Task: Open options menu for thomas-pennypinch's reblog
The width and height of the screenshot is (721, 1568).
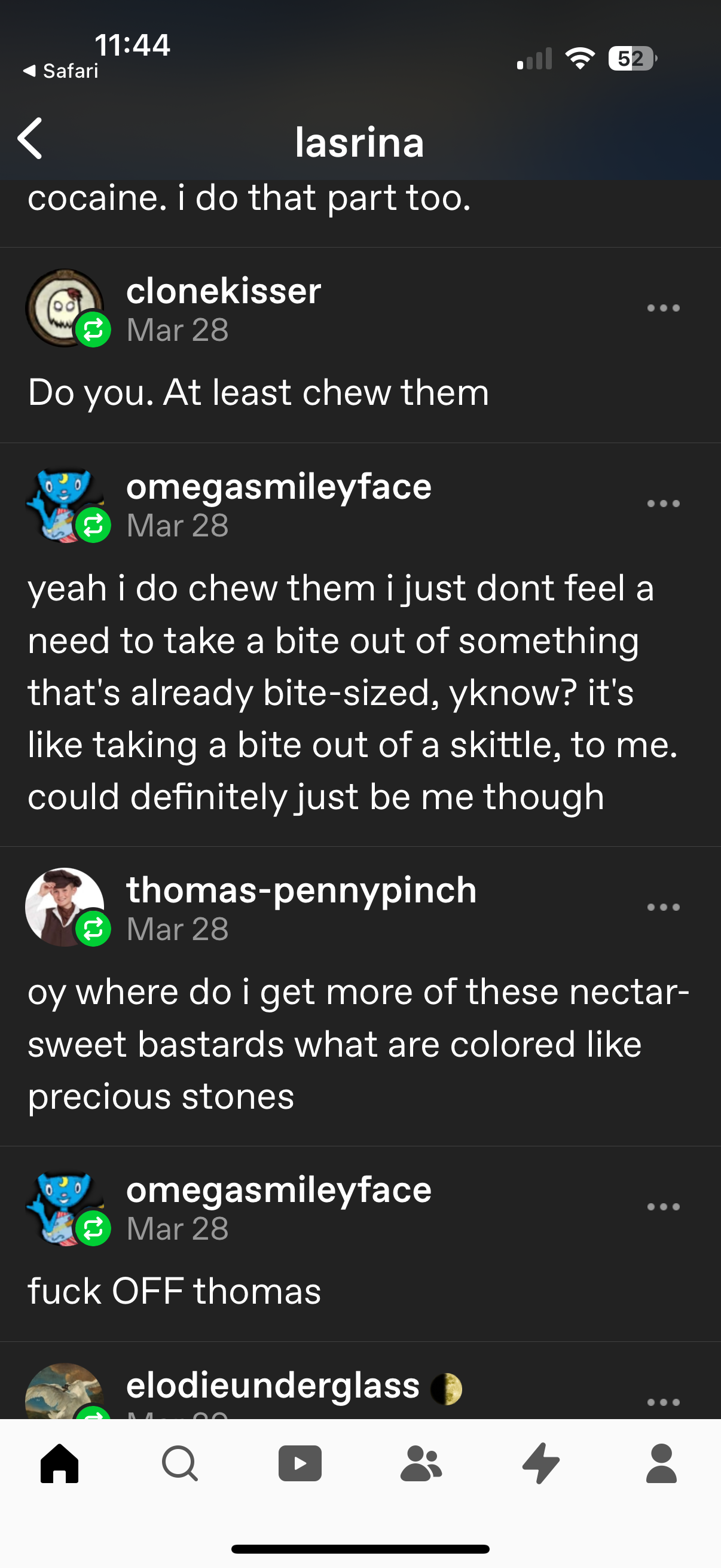Action: (x=663, y=907)
